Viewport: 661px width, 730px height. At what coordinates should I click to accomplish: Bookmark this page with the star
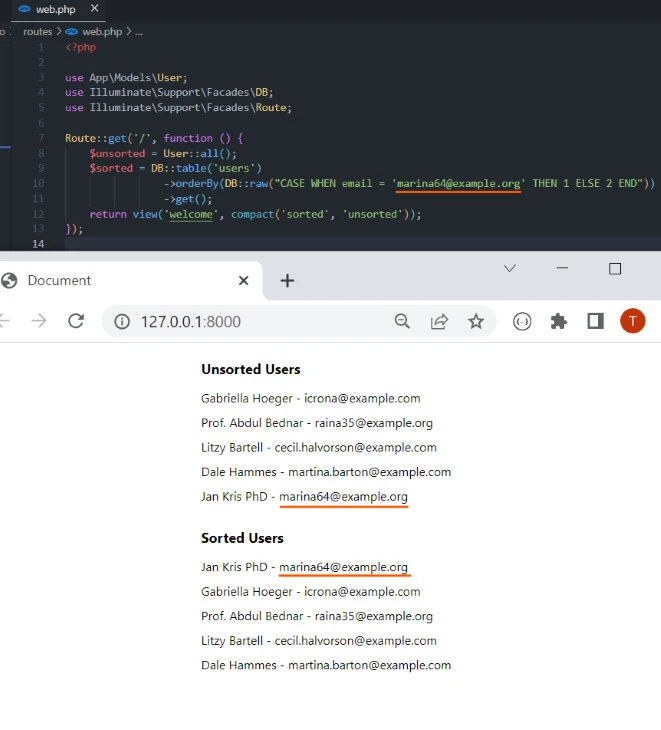(x=476, y=321)
